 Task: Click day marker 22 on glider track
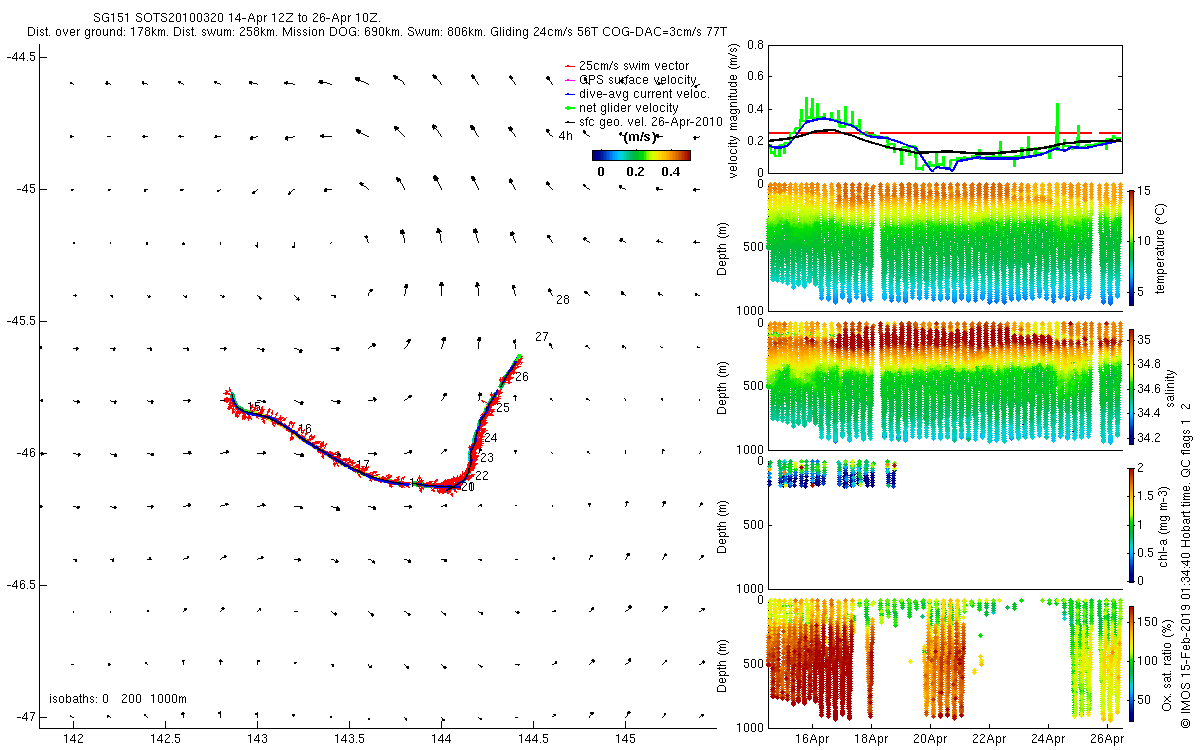coord(482,476)
